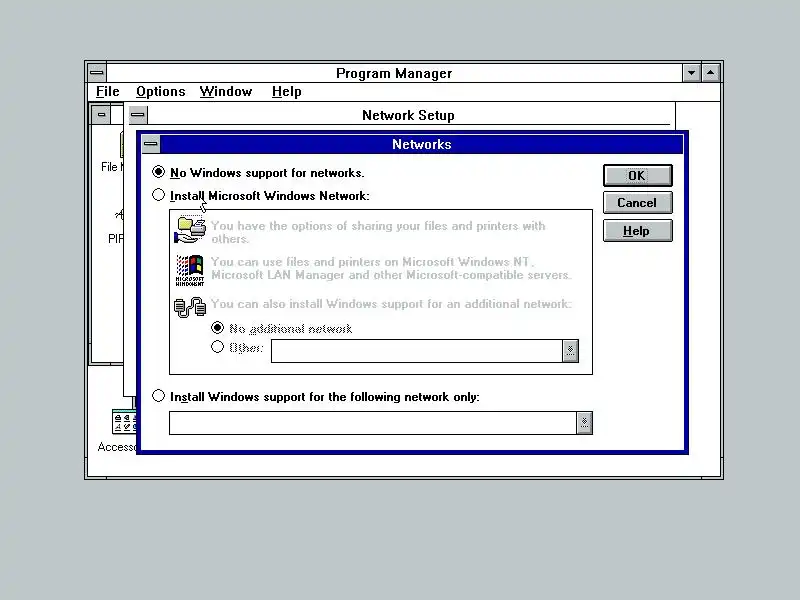Open the Window menu in Program Manager
This screenshot has width=800, height=600.
226,91
